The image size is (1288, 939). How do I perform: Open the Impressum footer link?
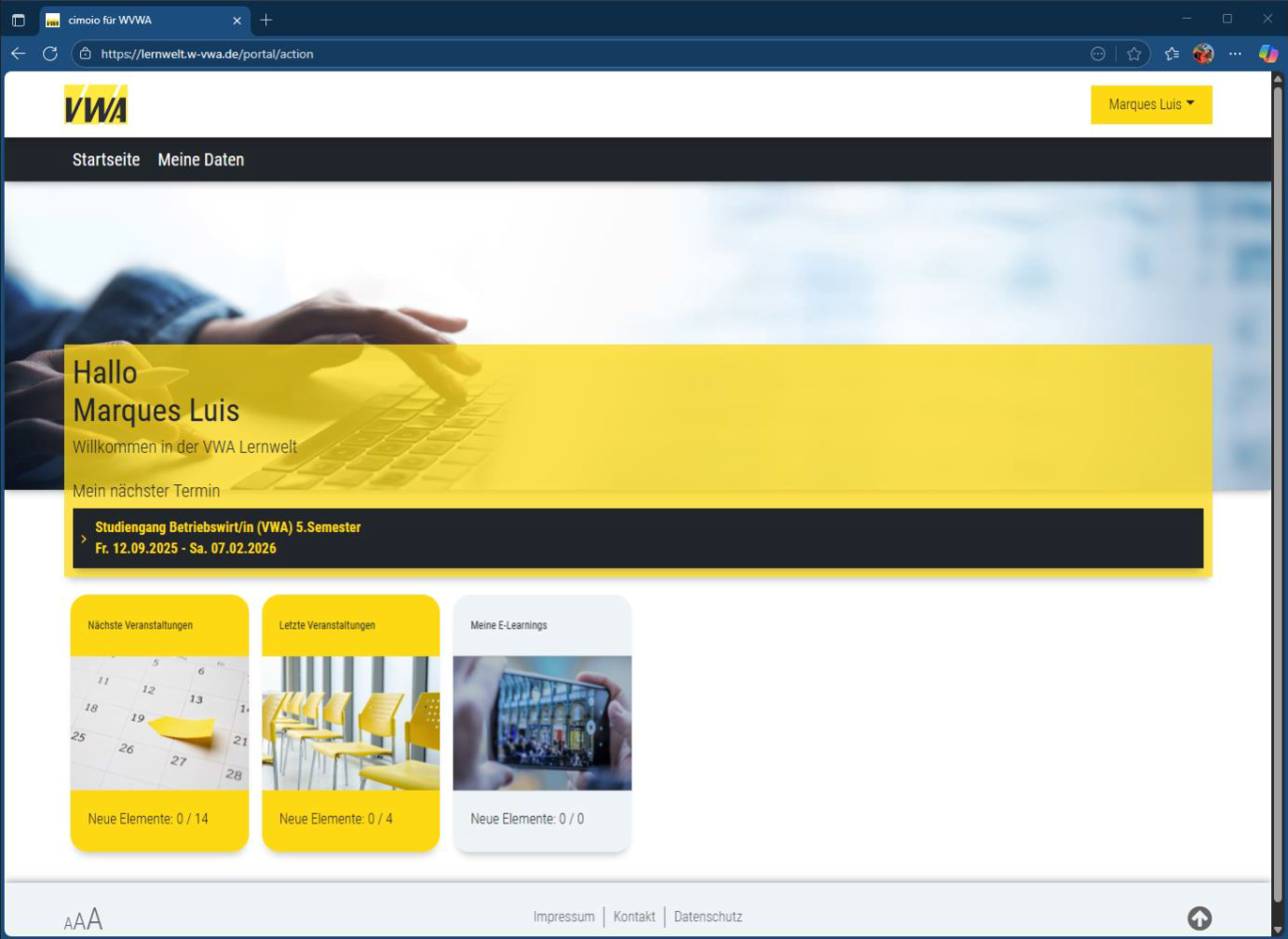(x=563, y=917)
